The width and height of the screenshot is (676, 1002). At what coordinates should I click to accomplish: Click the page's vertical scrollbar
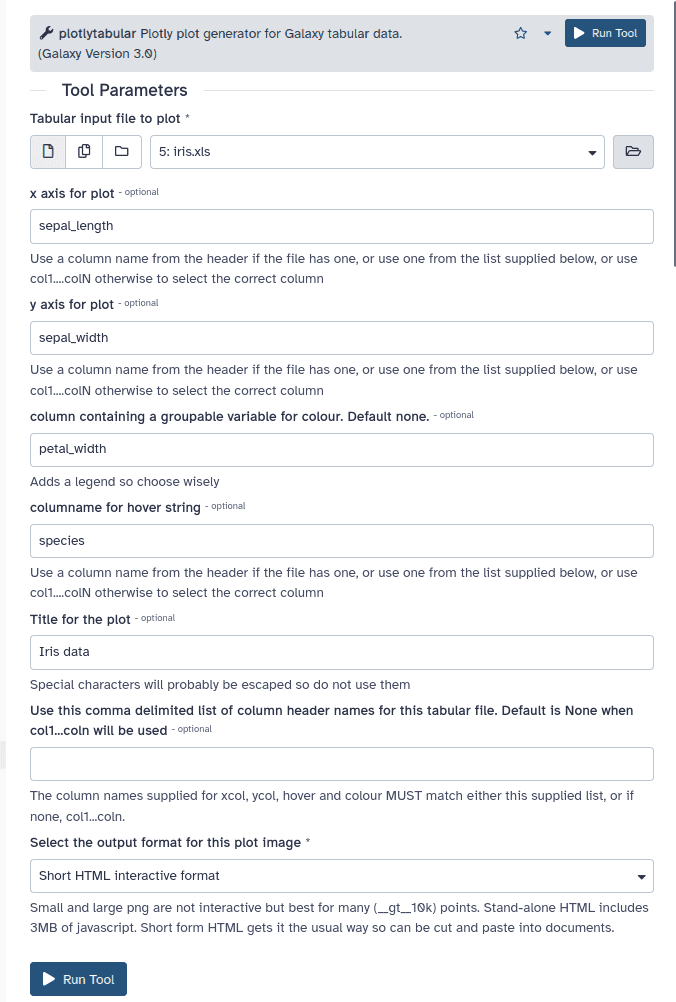tap(674, 130)
